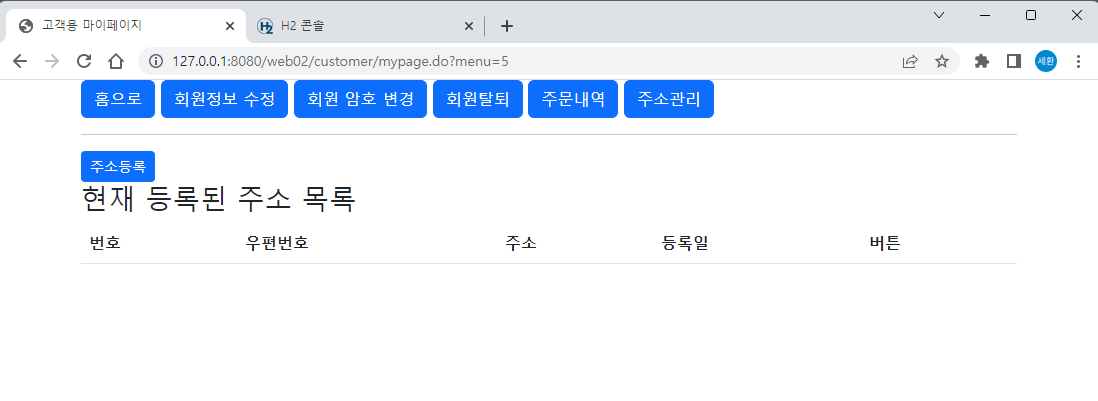Viewport: 1098px width, 401px height.
Task: View site information icon in address bar
Action: point(155,62)
